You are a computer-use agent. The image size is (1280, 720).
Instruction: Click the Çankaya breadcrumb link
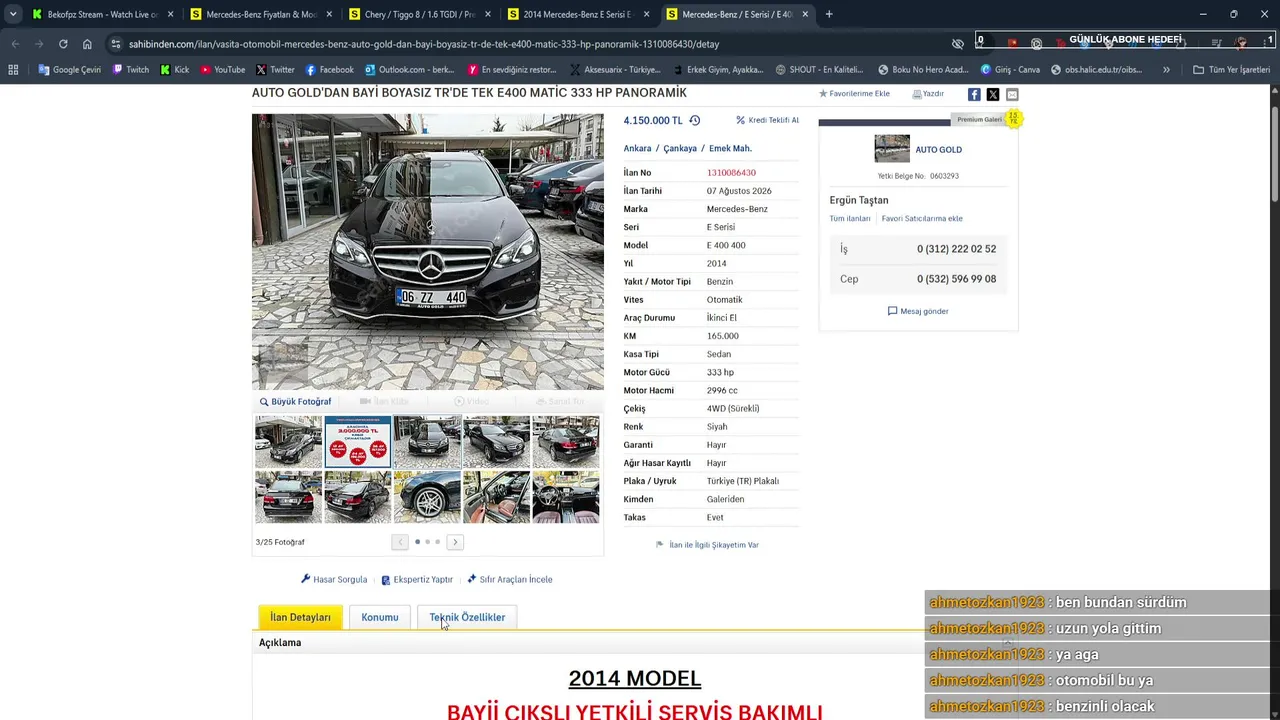[x=680, y=148]
